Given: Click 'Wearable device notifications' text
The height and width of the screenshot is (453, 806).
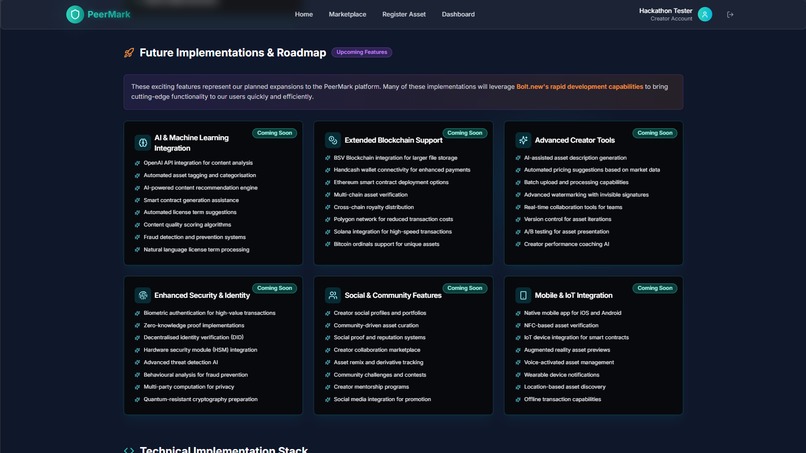Looking at the screenshot, I should coord(562,375).
